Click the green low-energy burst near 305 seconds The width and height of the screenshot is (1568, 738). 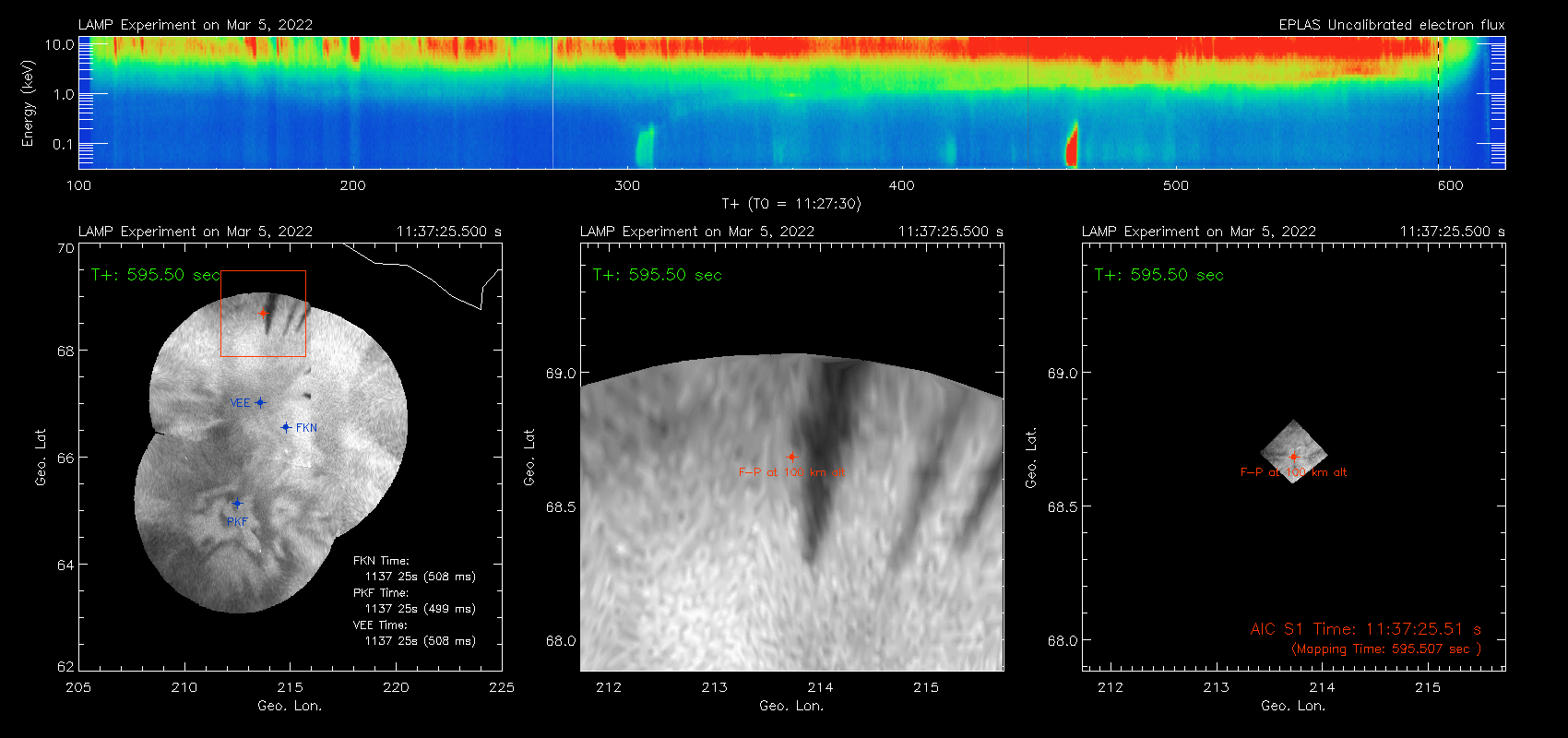(x=644, y=147)
